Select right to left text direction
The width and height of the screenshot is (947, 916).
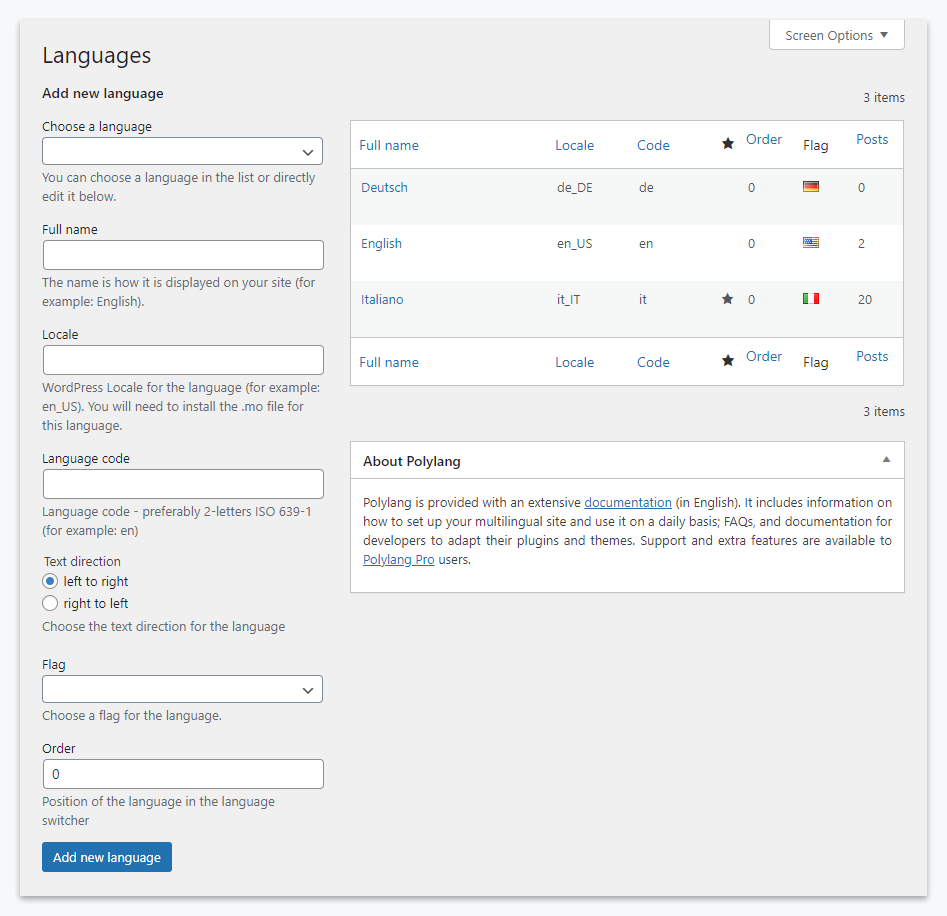click(51, 603)
